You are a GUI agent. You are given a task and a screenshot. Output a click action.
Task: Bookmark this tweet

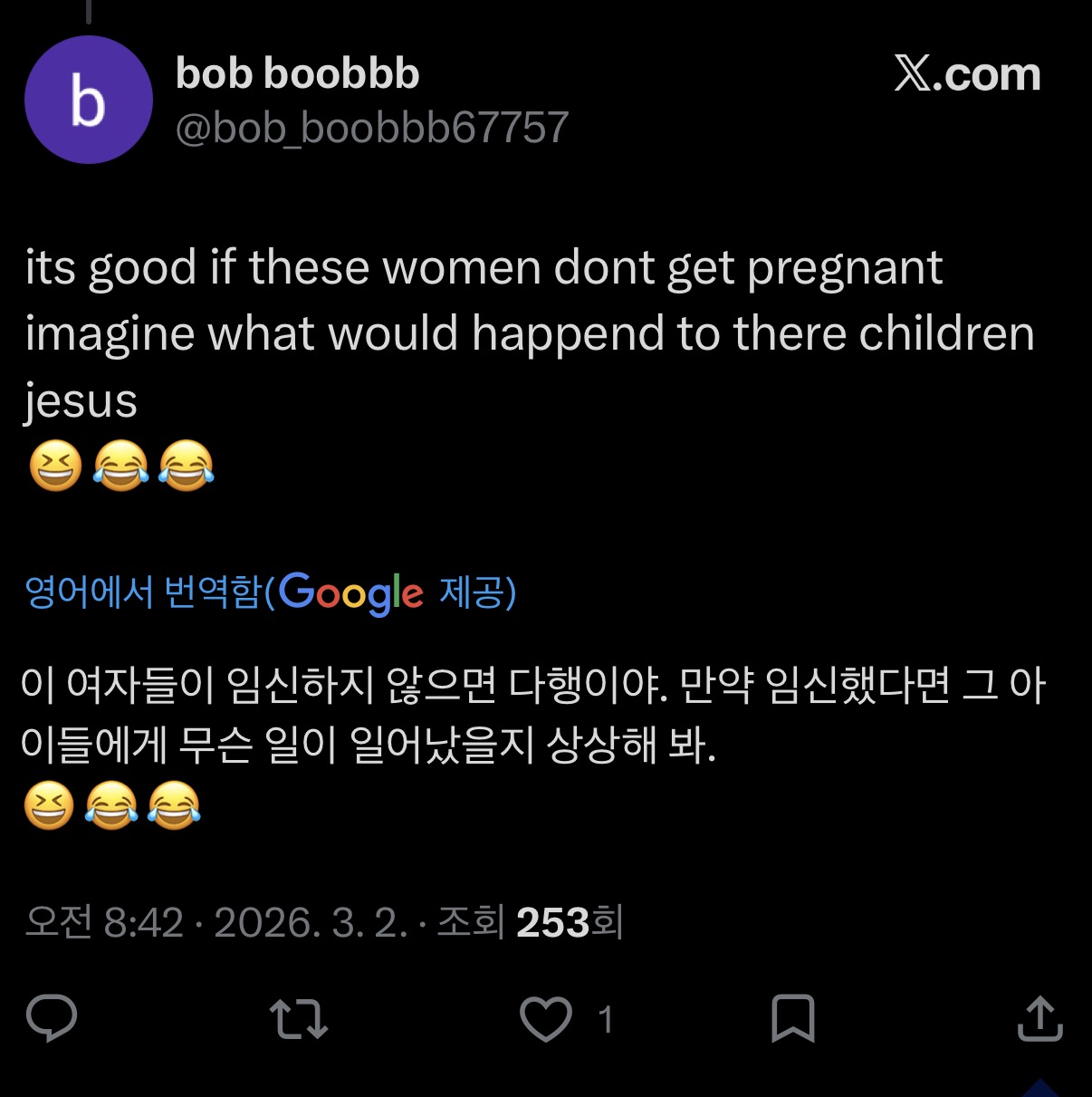(792, 1018)
